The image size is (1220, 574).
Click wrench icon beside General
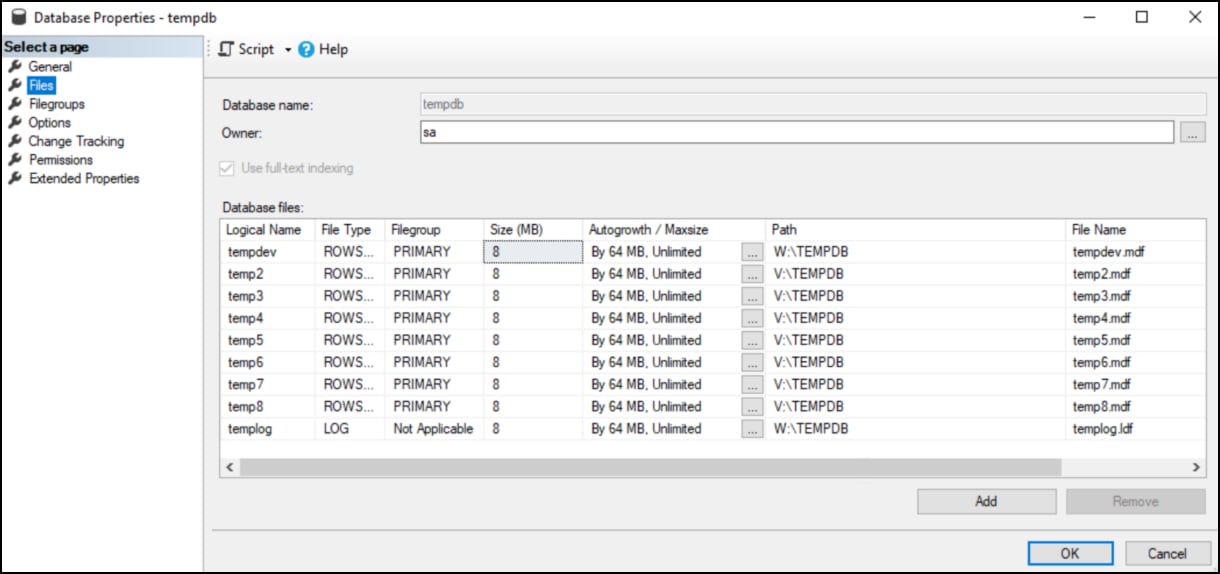coord(15,67)
